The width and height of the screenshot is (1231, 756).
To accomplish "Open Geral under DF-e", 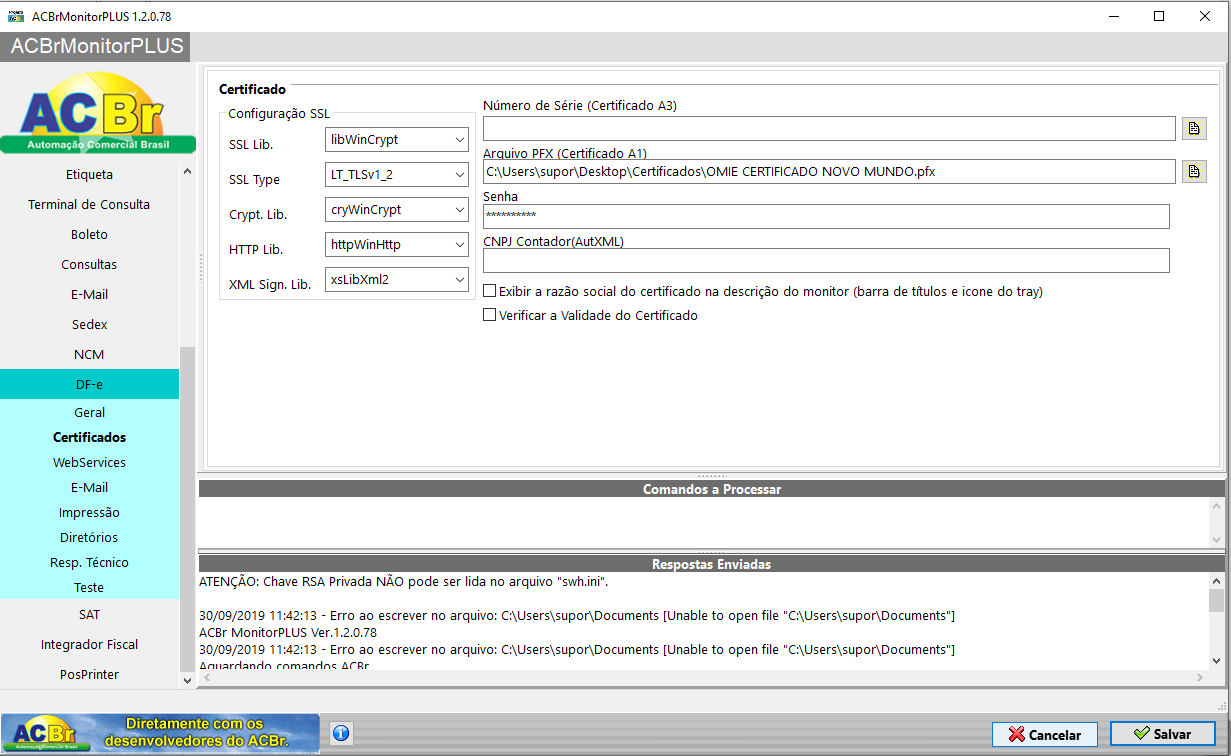I will tap(90, 412).
